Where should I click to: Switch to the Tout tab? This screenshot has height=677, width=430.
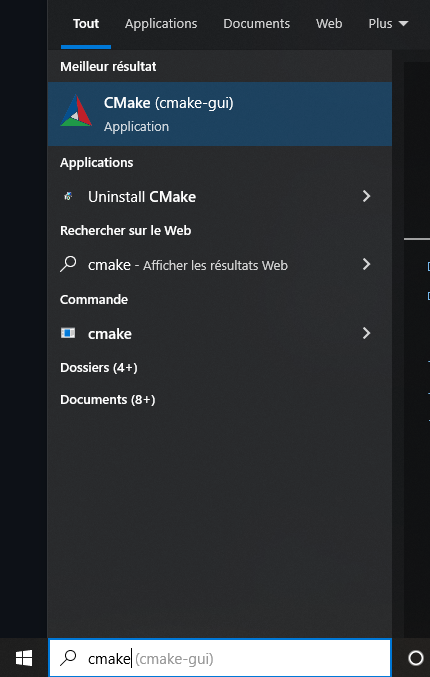coord(86,23)
